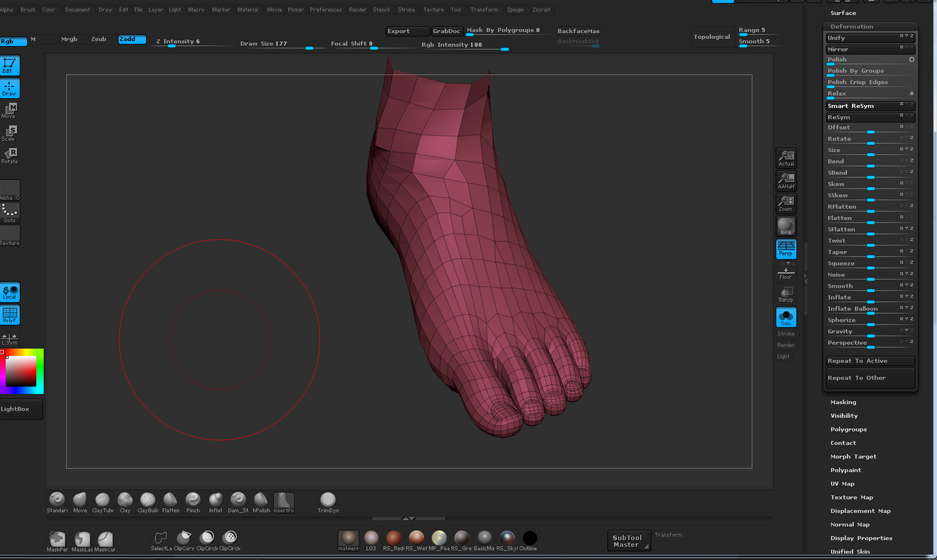
Task: Toggle the Zadd mode button
Action: [131, 39]
